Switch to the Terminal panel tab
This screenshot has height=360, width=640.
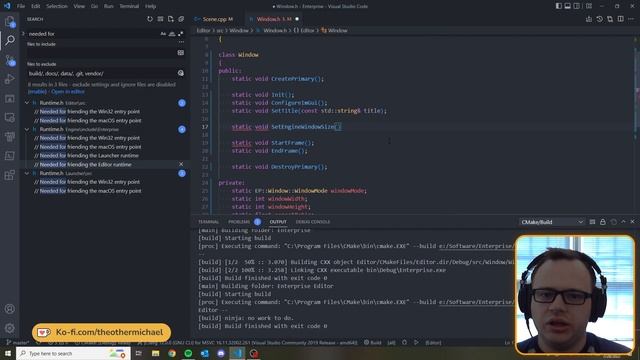click(x=209, y=222)
